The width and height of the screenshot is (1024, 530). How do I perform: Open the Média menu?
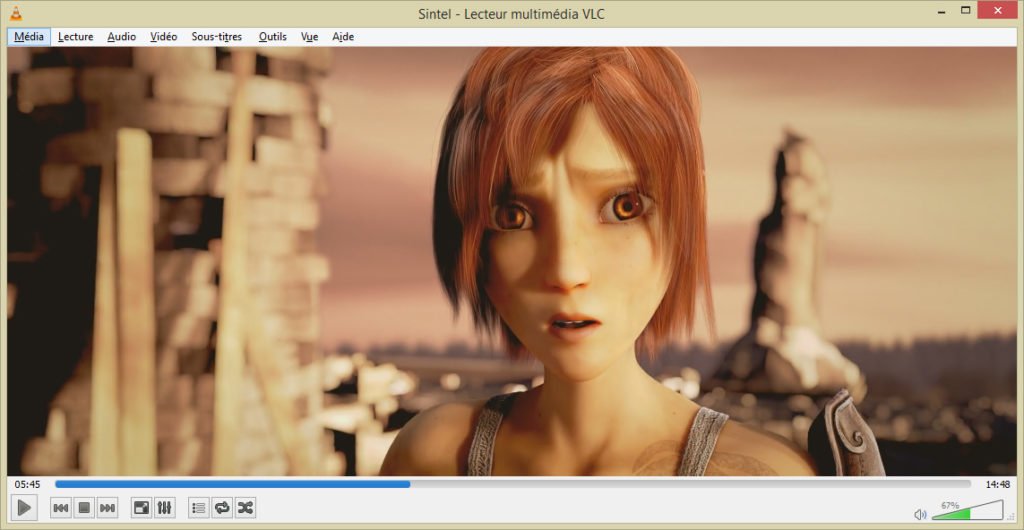pyautogui.click(x=29, y=37)
